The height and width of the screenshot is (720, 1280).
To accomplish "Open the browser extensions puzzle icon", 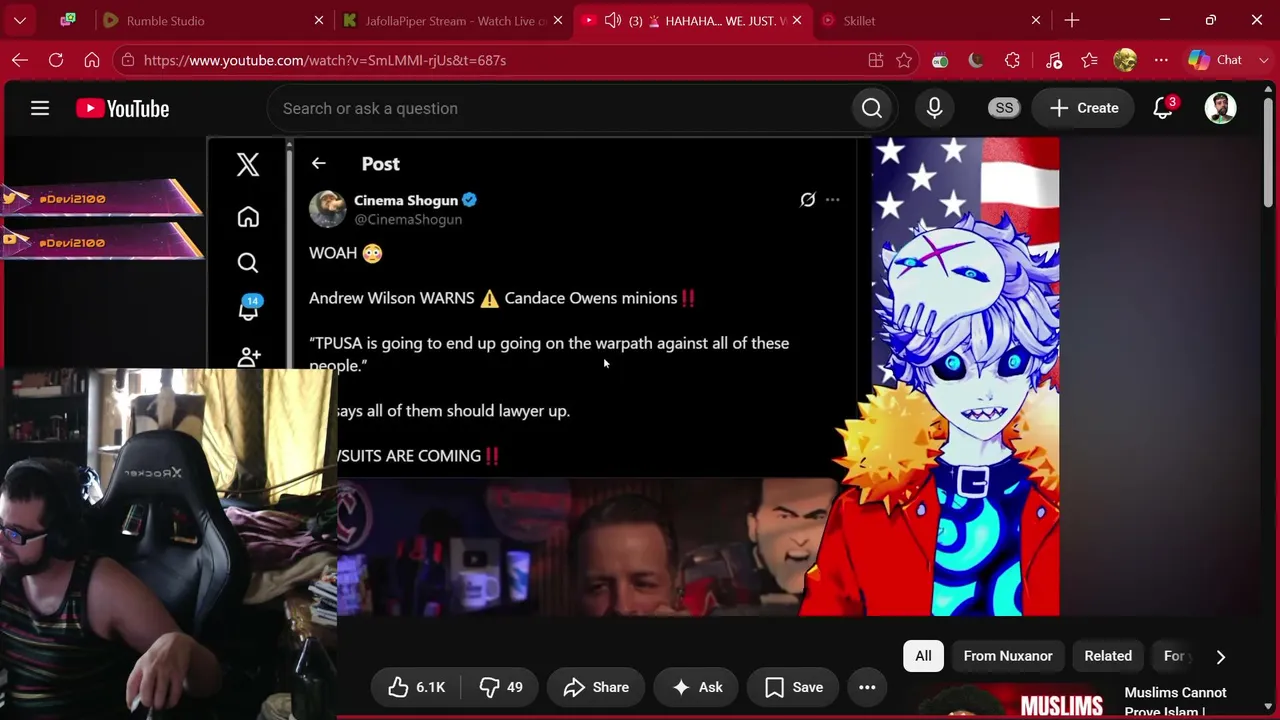I will tap(1012, 60).
